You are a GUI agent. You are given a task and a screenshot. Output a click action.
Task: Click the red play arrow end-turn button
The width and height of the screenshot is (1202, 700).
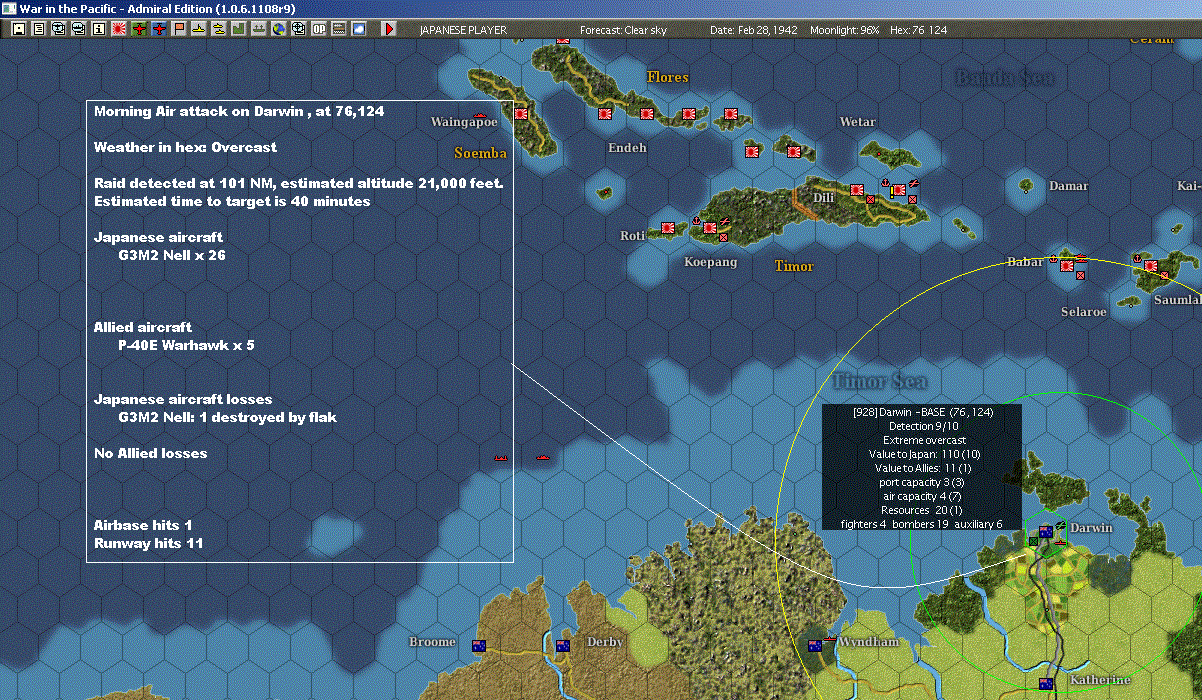pyautogui.click(x=389, y=29)
